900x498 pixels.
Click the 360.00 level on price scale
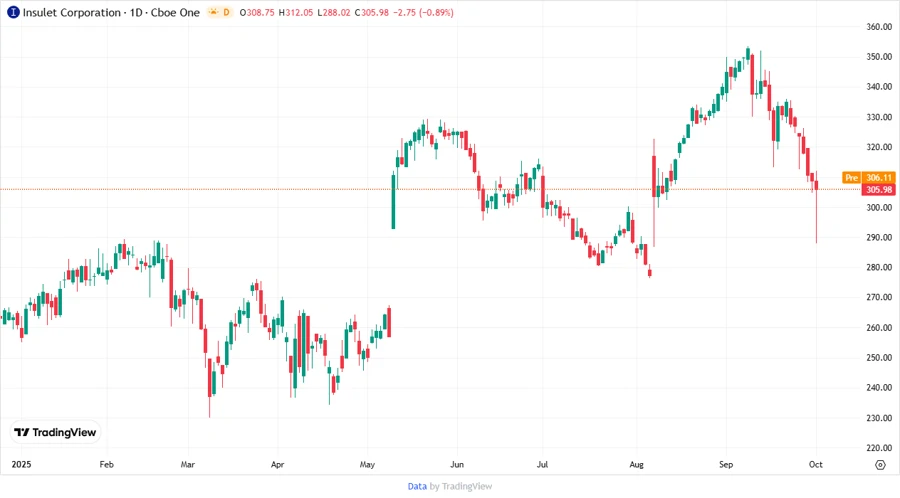click(x=879, y=27)
